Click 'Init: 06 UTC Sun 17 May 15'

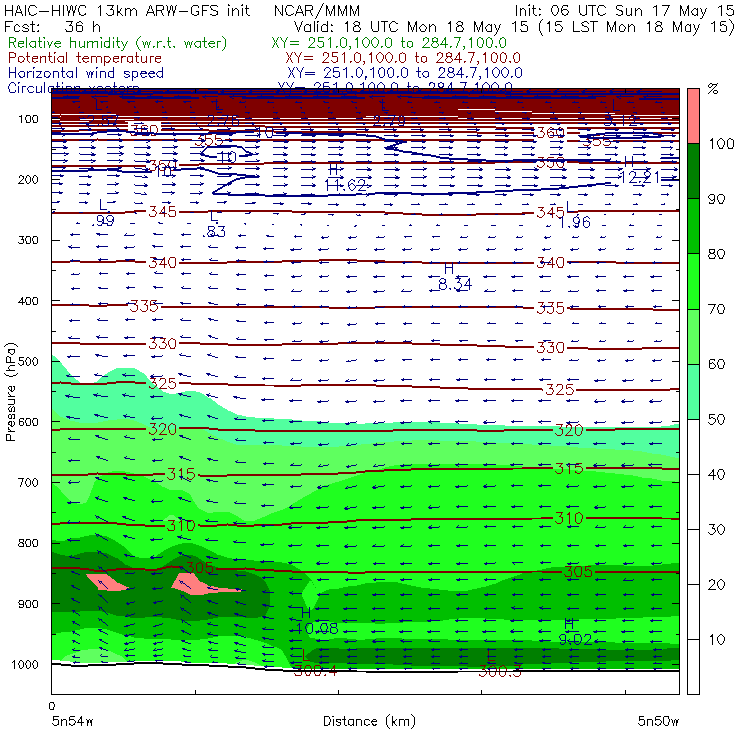(624, 10)
